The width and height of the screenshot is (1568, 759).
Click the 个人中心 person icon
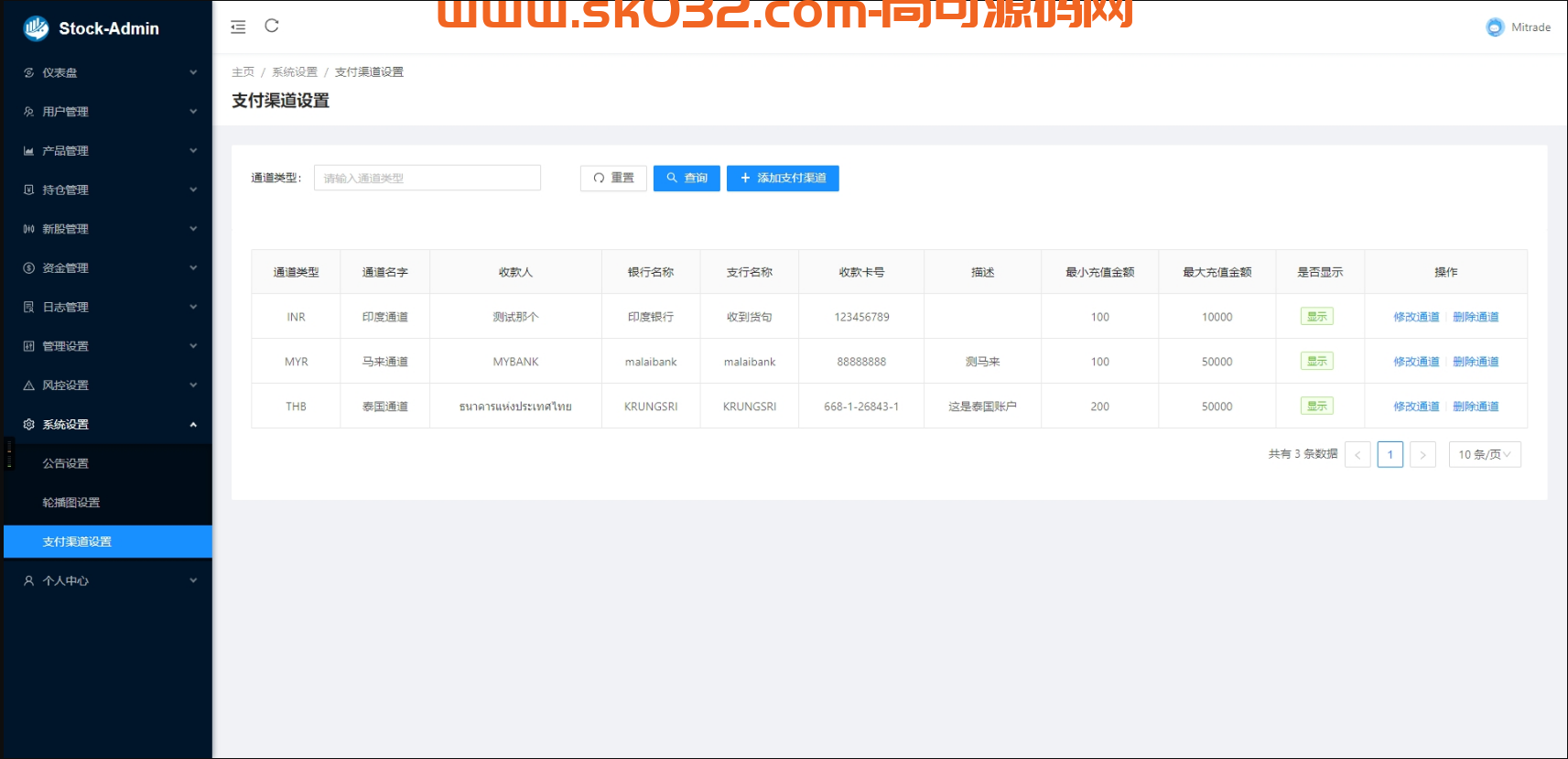click(x=29, y=580)
